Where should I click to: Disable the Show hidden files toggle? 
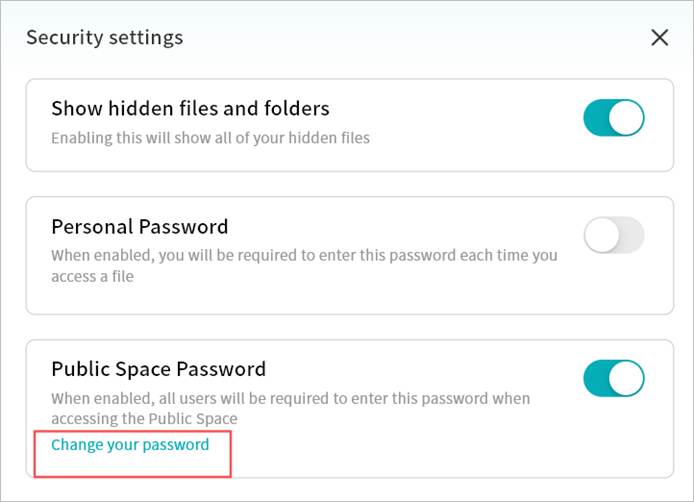tap(613, 118)
